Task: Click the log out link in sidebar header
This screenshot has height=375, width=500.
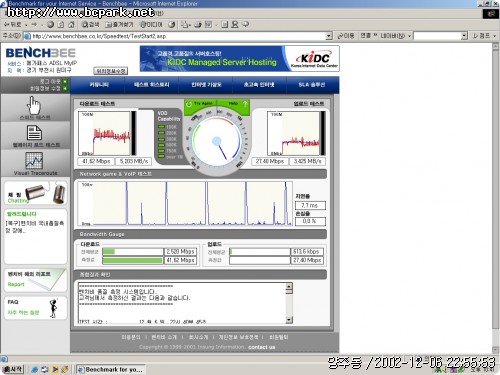Action: coord(53,81)
